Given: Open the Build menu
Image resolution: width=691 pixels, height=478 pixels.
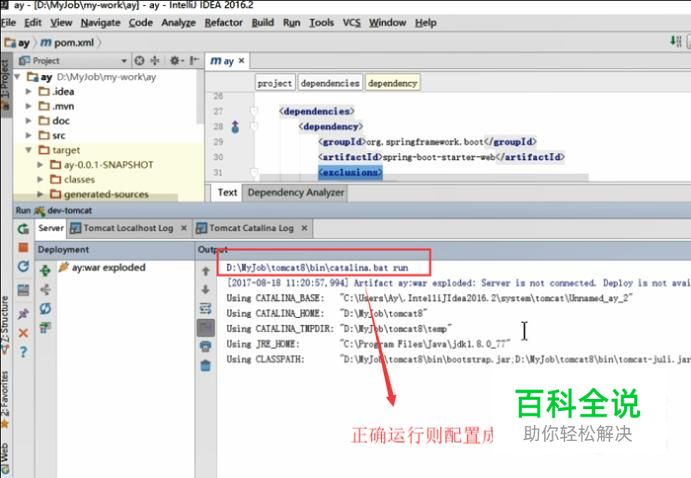Looking at the screenshot, I should (x=263, y=22).
